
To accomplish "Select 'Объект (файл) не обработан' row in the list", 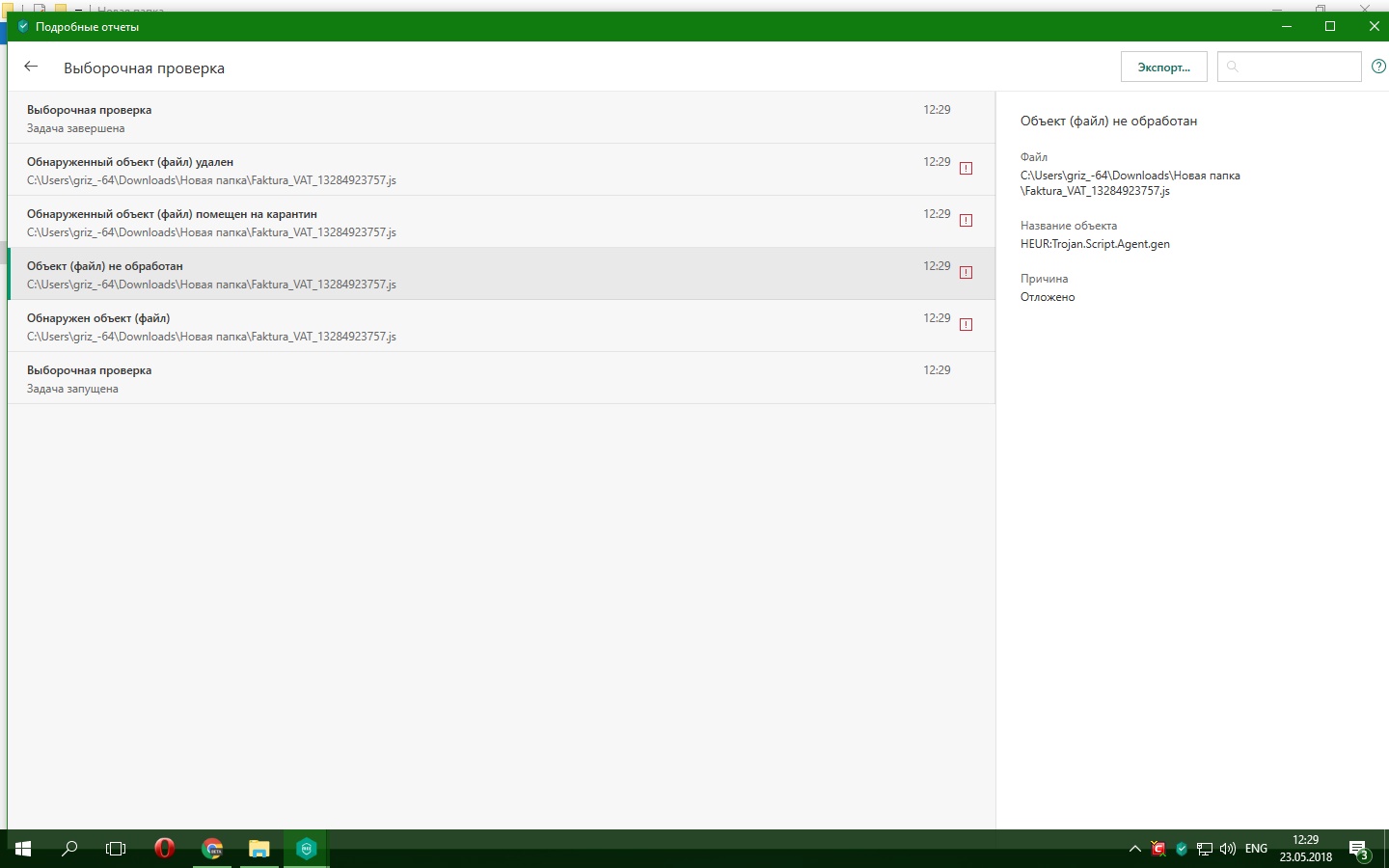I will pyautogui.click(x=502, y=274).
